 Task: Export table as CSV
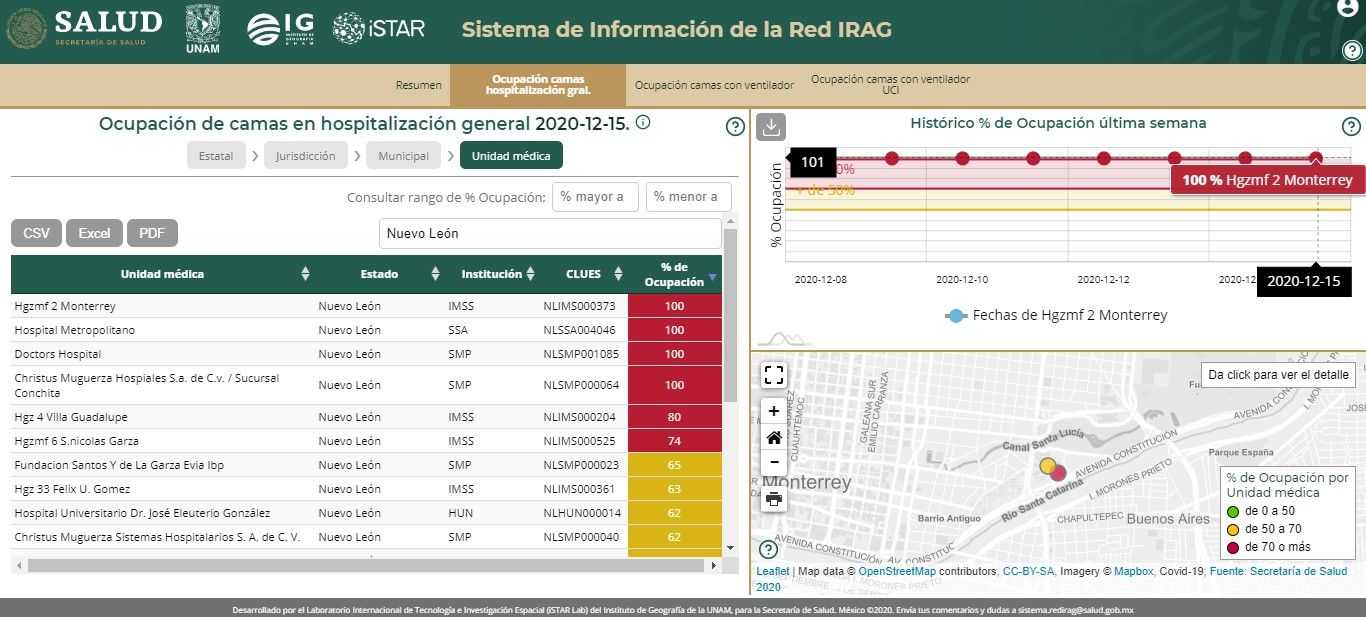point(36,233)
